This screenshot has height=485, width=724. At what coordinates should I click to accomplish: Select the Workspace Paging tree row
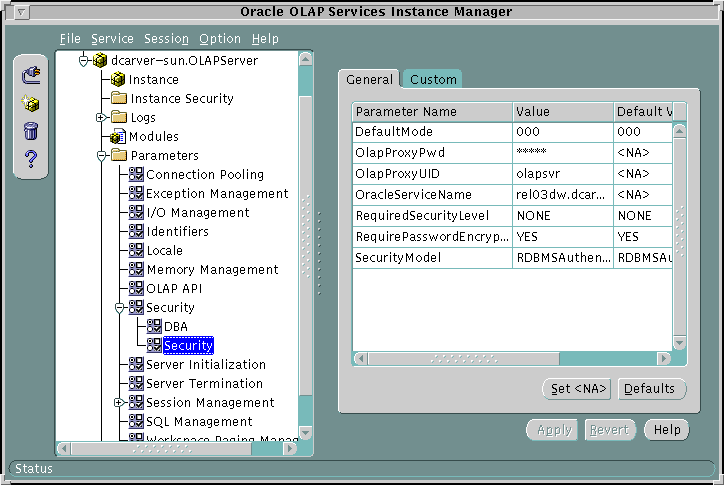(x=222, y=437)
